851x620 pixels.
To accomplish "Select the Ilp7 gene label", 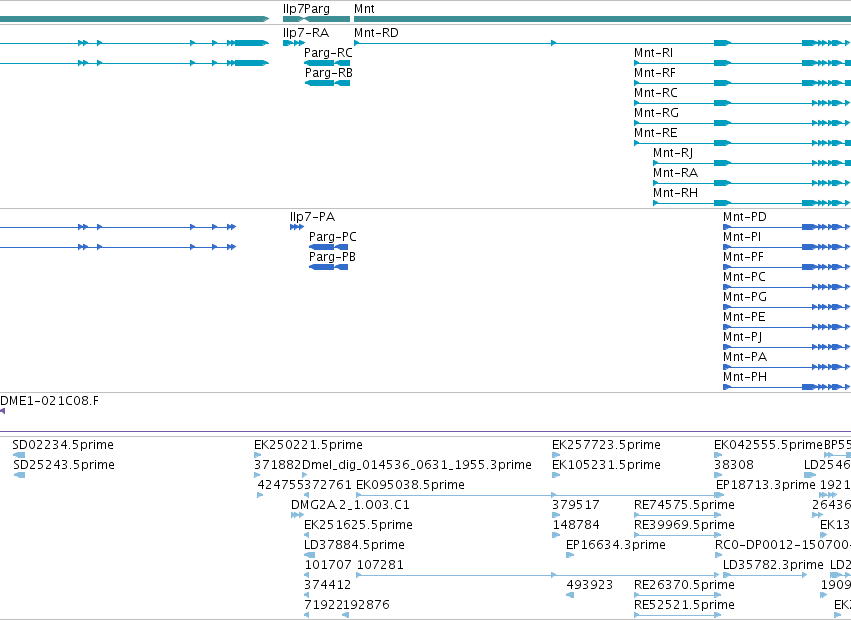I will pos(293,9).
